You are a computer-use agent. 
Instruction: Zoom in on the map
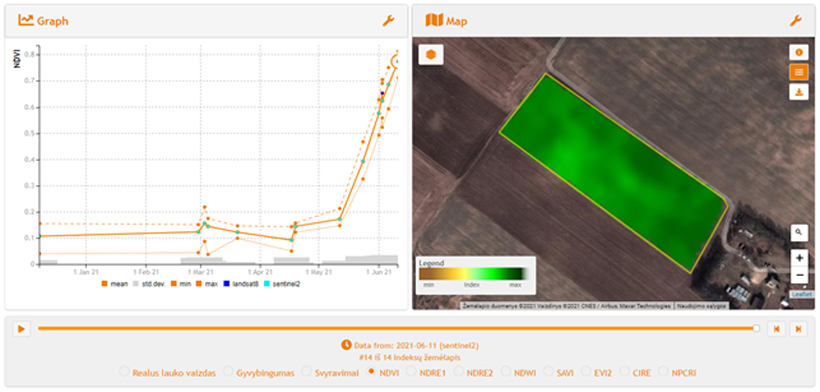[x=799, y=258]
